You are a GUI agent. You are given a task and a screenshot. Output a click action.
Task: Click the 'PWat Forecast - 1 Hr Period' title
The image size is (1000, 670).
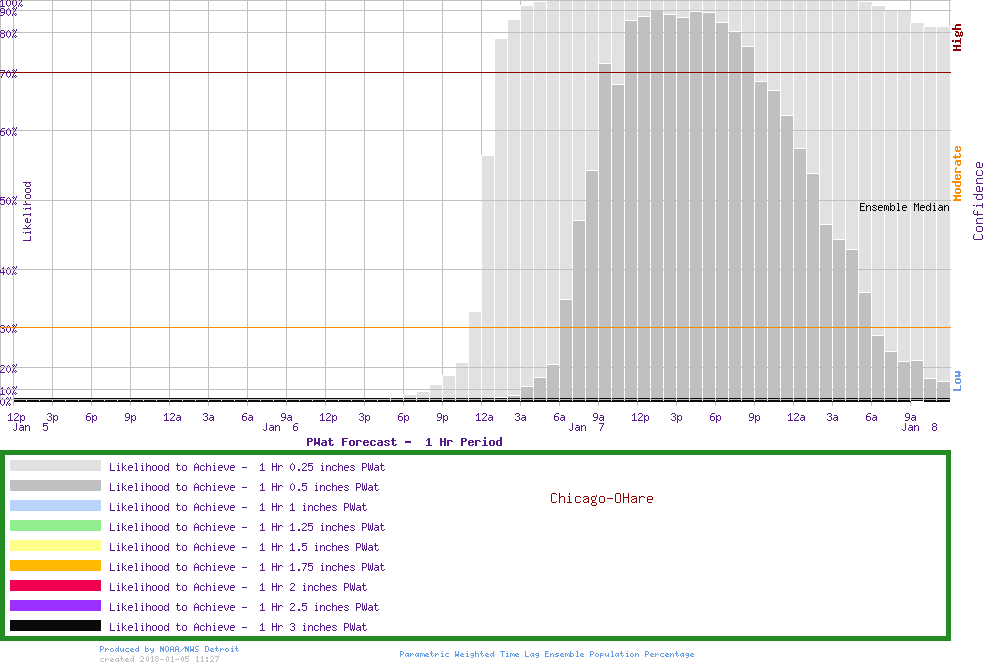coord(404,441)
